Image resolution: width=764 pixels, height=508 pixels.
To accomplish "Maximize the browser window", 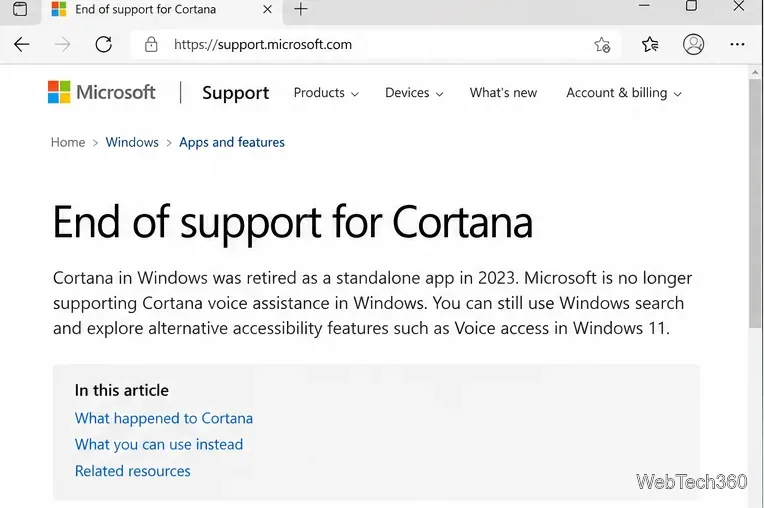I will coord(691,6).
